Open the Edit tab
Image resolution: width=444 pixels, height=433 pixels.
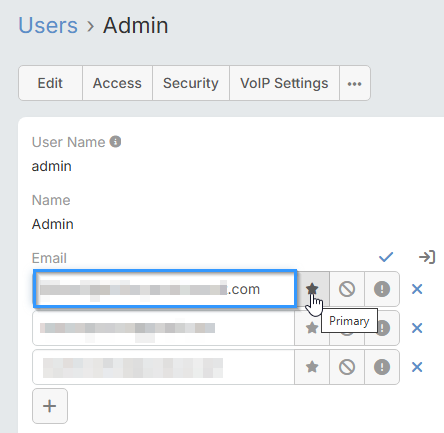click(50, 83)
